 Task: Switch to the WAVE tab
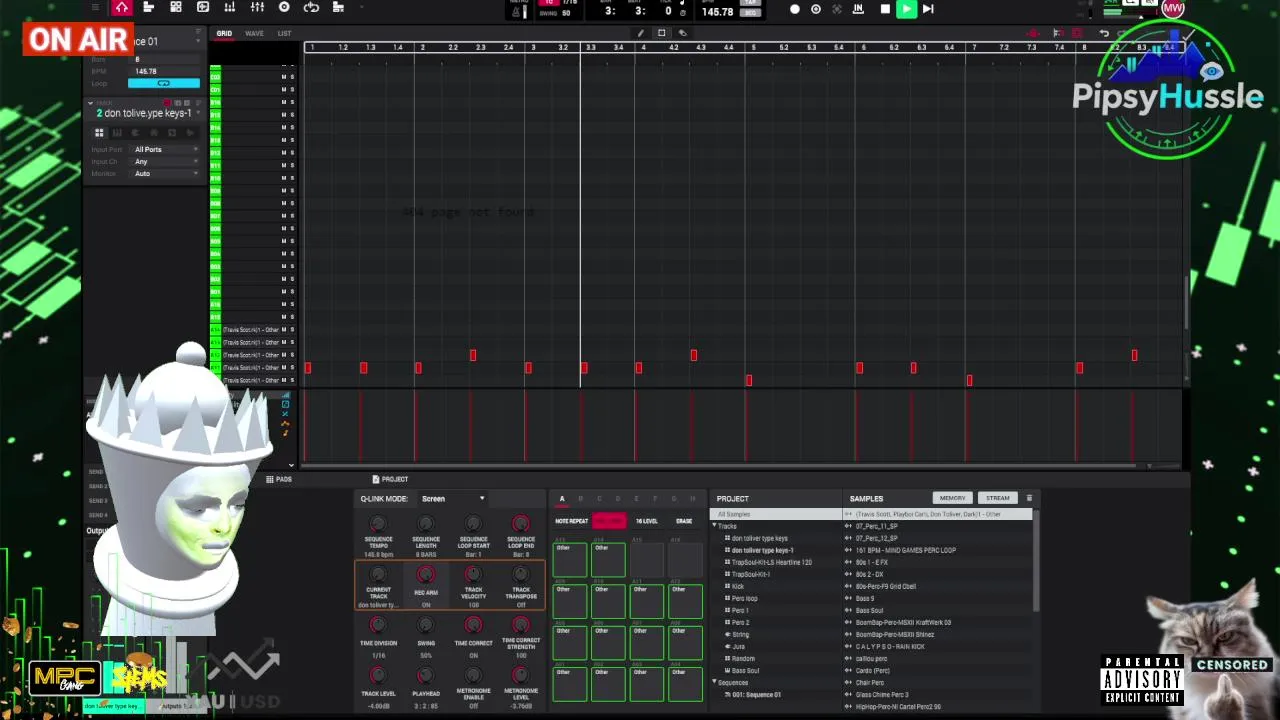click(255, 34)
